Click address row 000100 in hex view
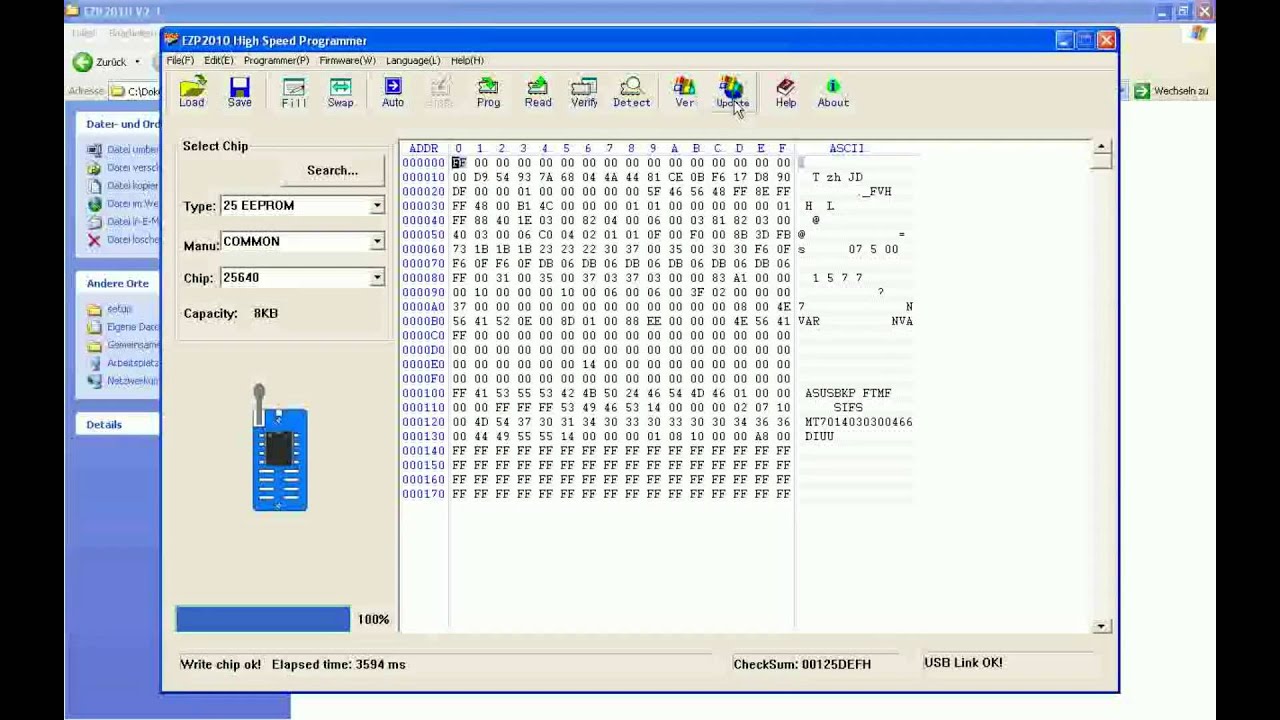 point(423,393)
